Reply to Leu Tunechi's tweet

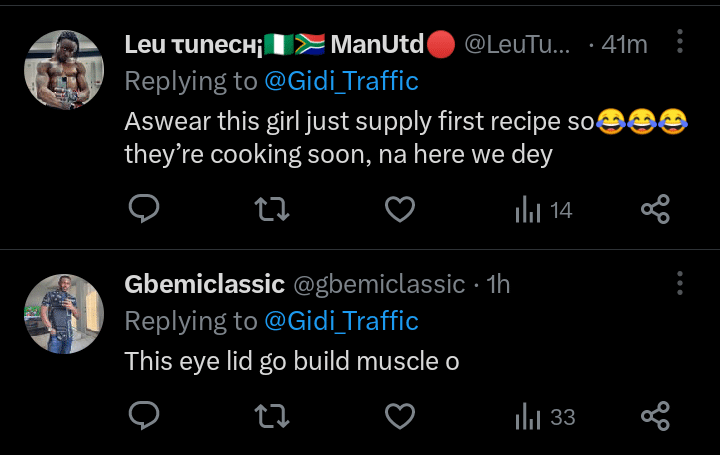pos(145,209)
